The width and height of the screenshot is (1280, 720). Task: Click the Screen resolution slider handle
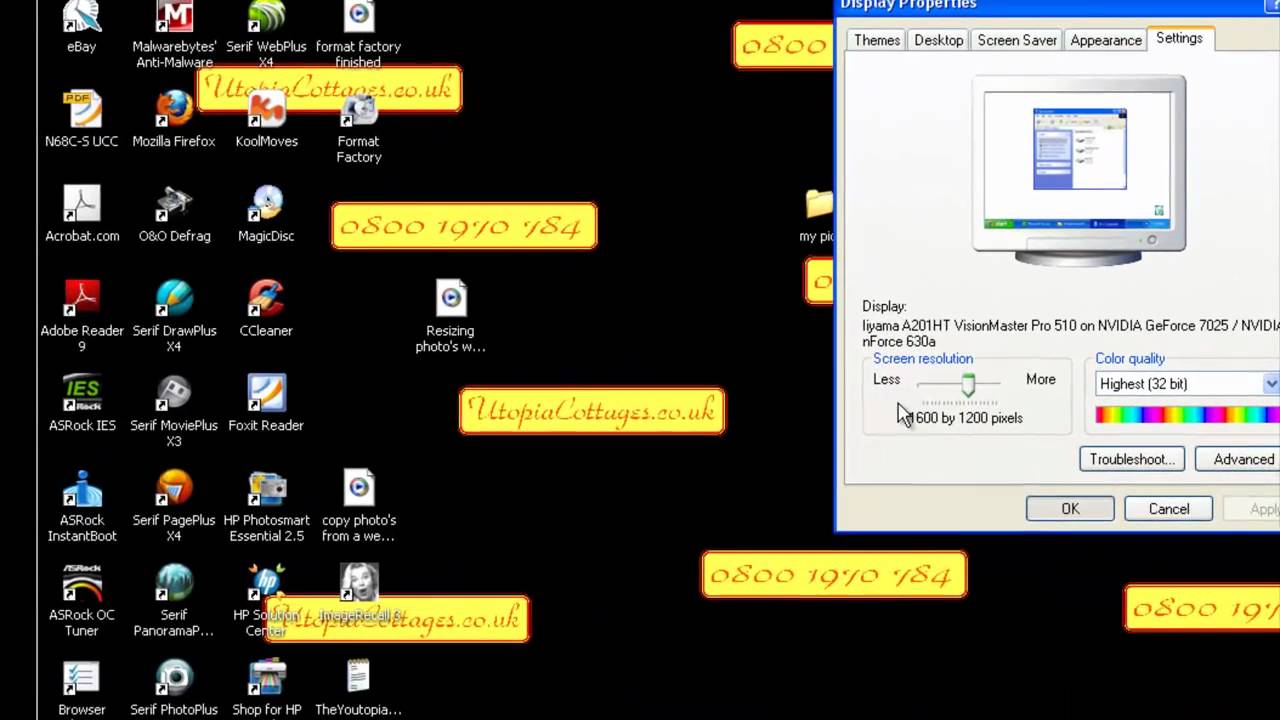(x=968, y=384)
